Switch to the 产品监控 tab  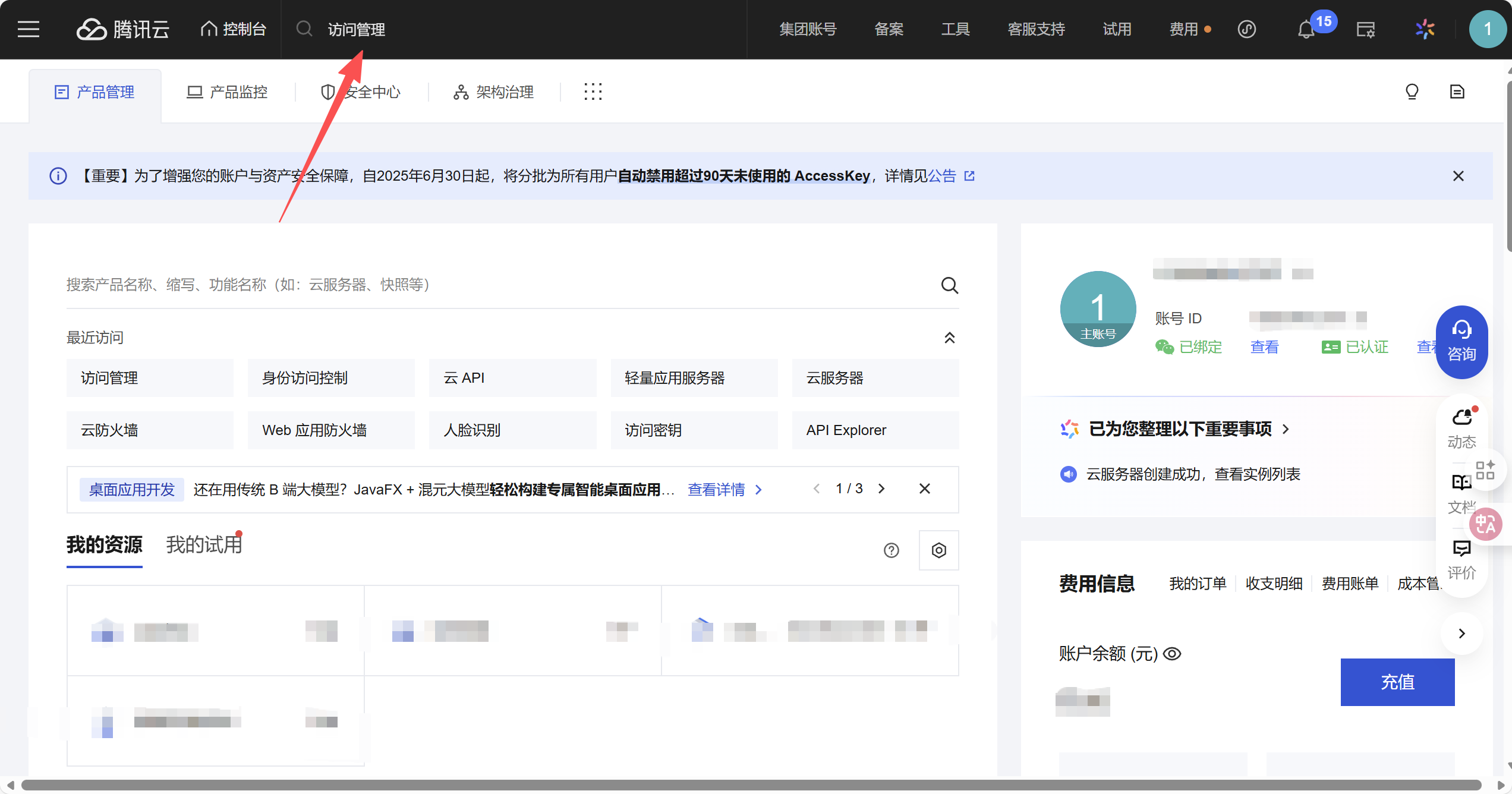tap(228, 92)
